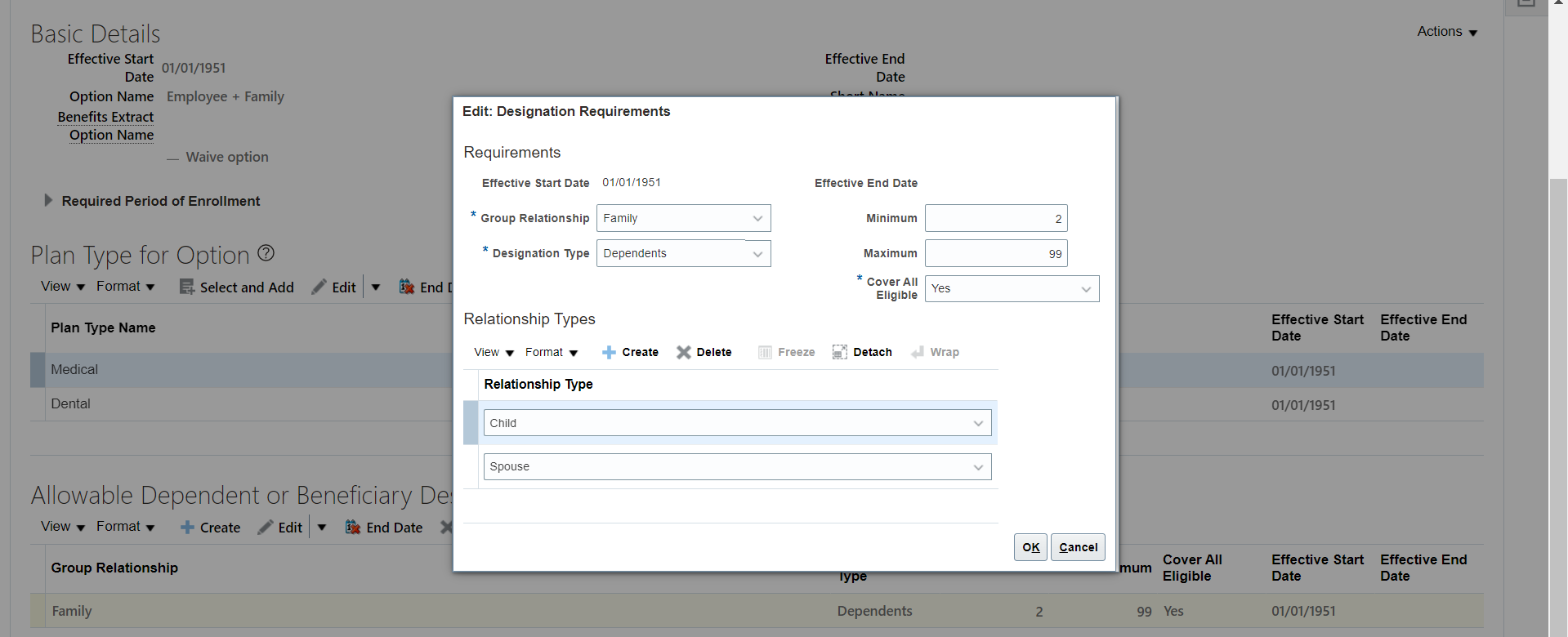The image size is (1568, 637).
Task: Click the Group Relationship column header
Action: (114, 568)
